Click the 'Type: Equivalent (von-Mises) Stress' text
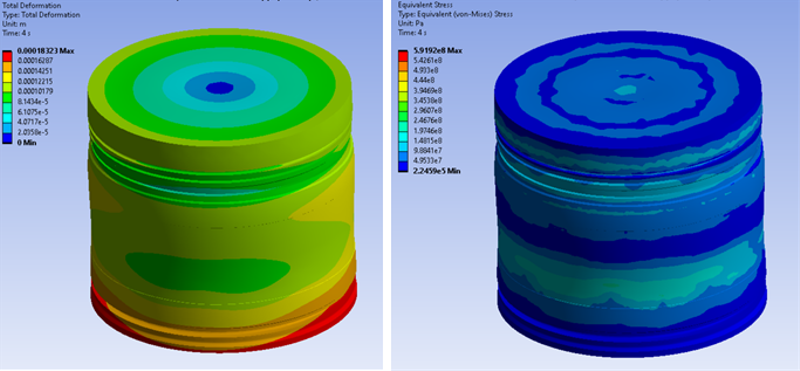 pyautogui.click(x=455, y=14)
